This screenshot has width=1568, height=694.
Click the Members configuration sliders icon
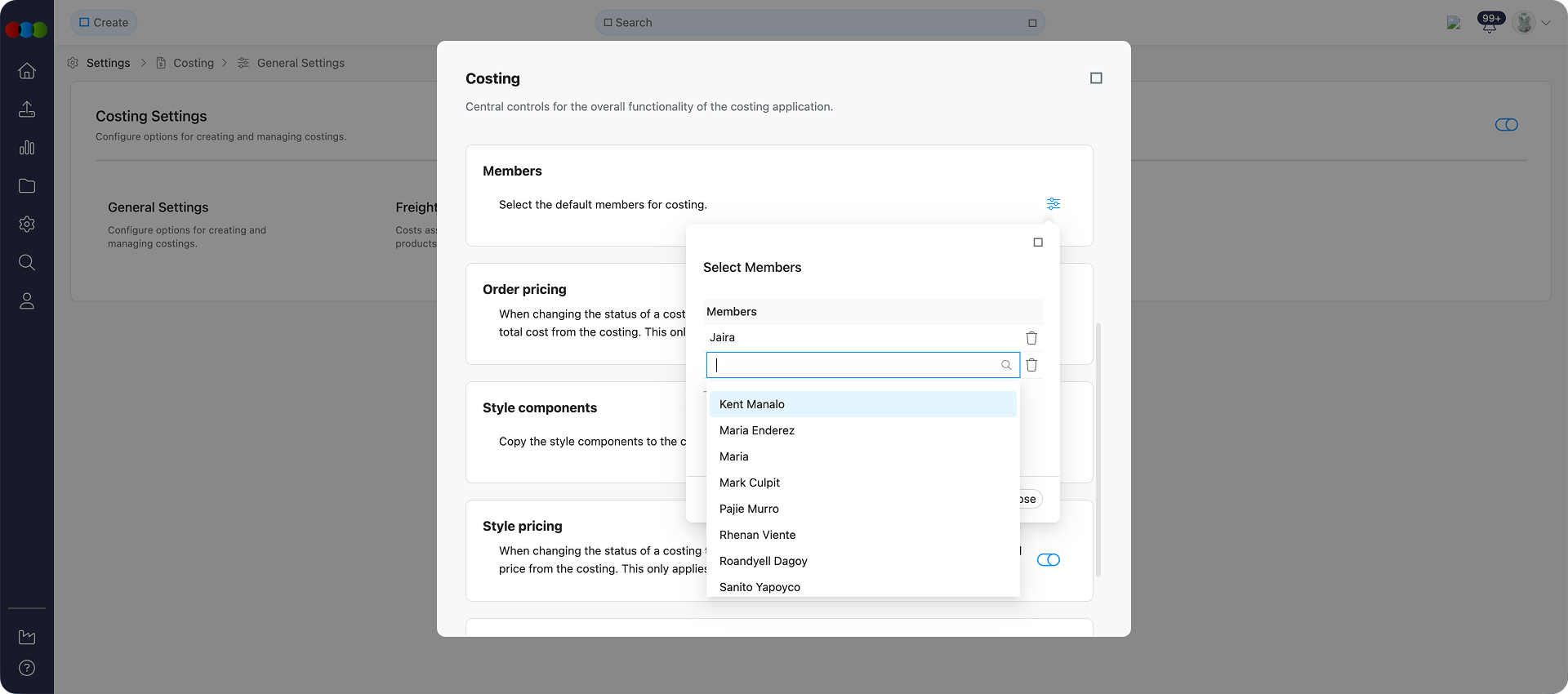click(x=1053, y=204)
